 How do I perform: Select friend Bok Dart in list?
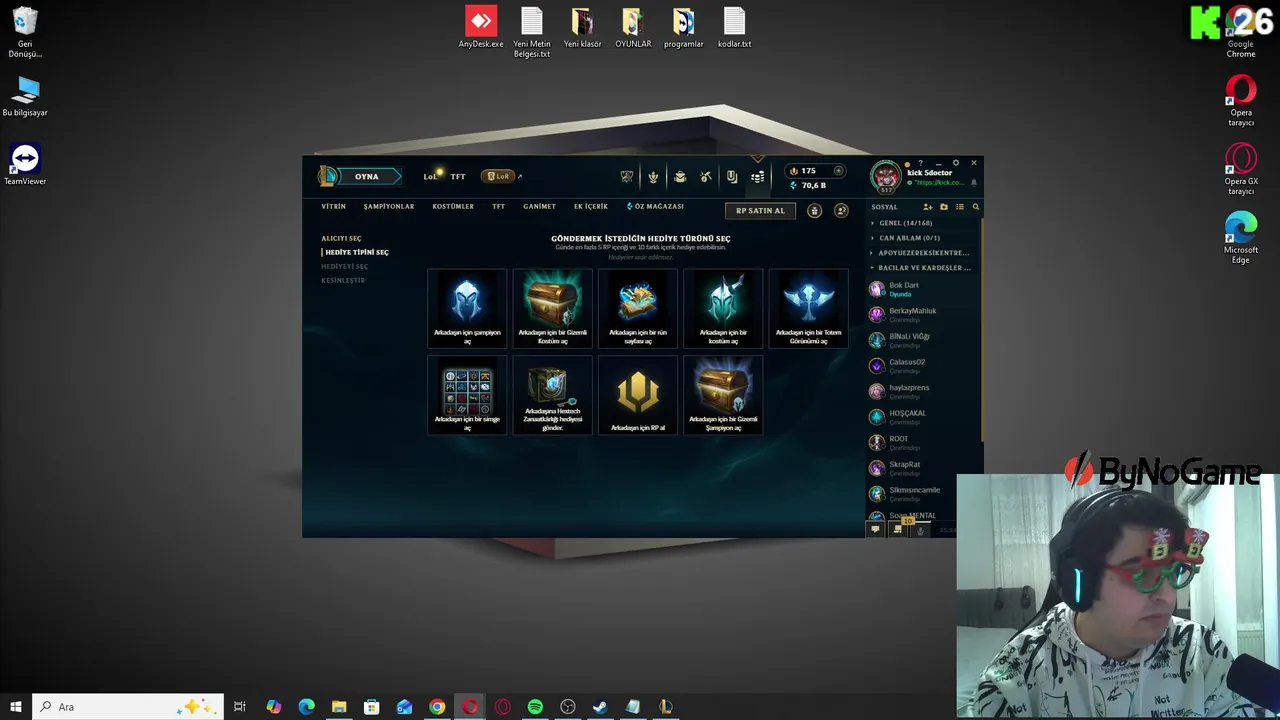[921, 289]
